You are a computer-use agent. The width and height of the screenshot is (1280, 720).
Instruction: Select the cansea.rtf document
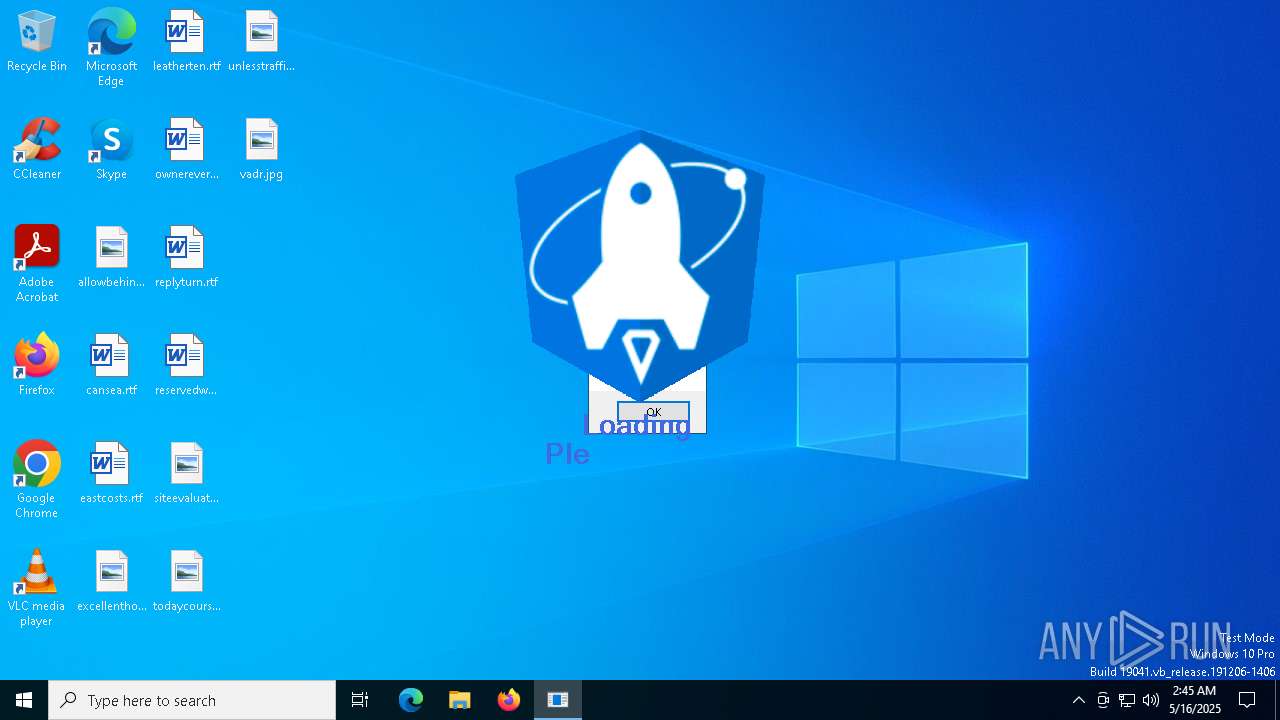coord(111,366)
